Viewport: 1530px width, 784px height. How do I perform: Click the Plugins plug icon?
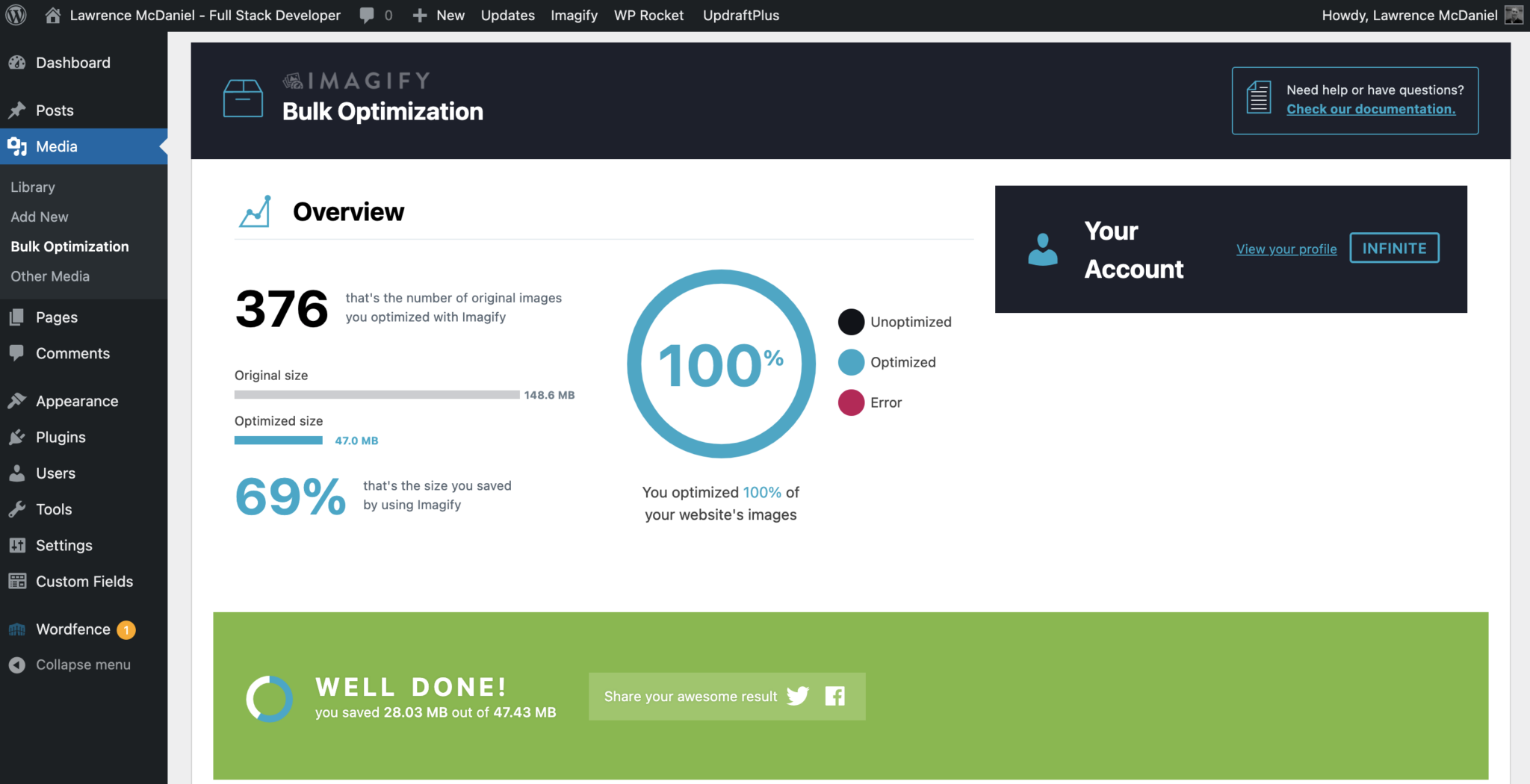coord(17,437)
